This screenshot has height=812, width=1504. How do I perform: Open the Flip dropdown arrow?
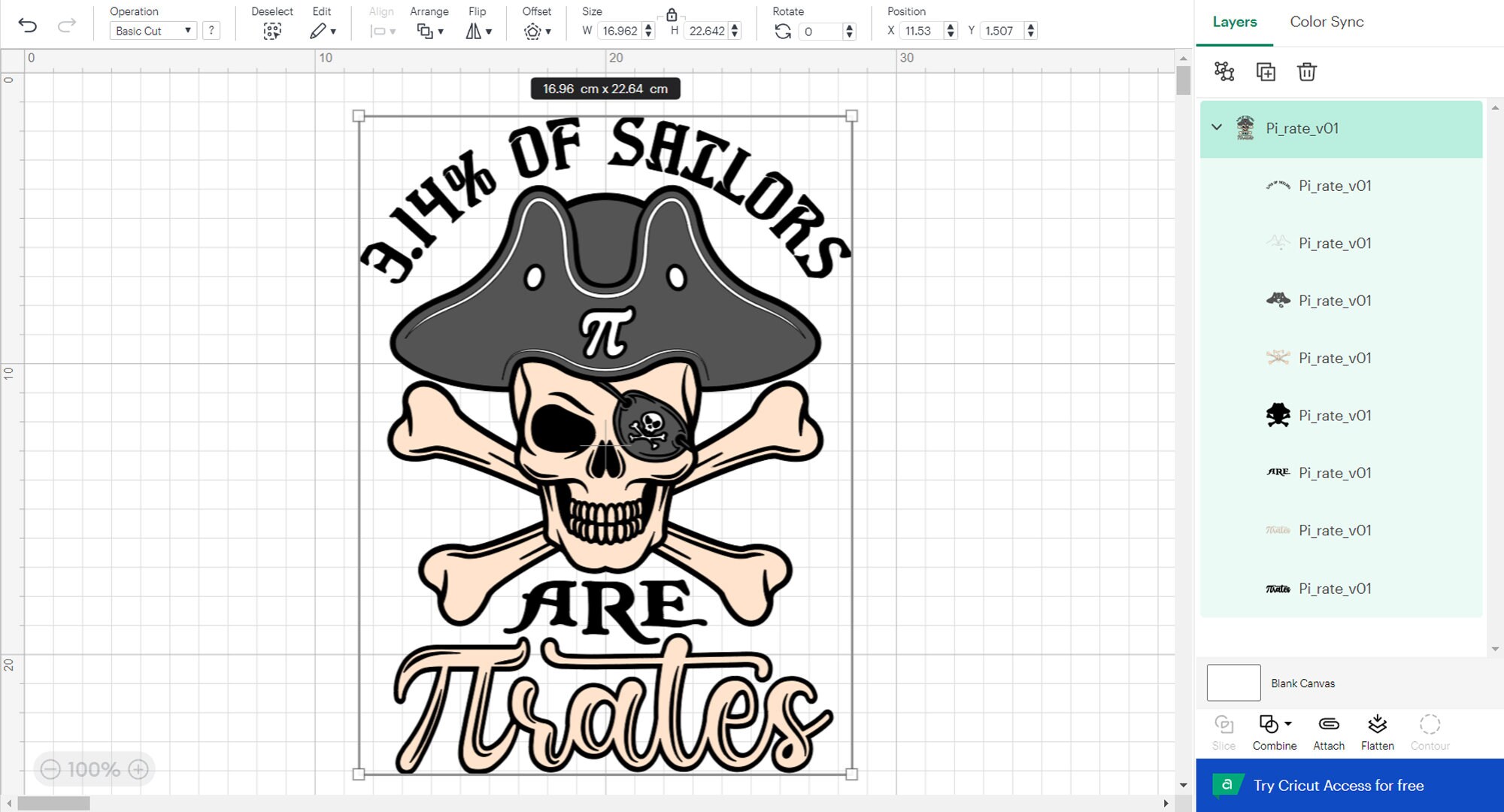pos(488,32)
